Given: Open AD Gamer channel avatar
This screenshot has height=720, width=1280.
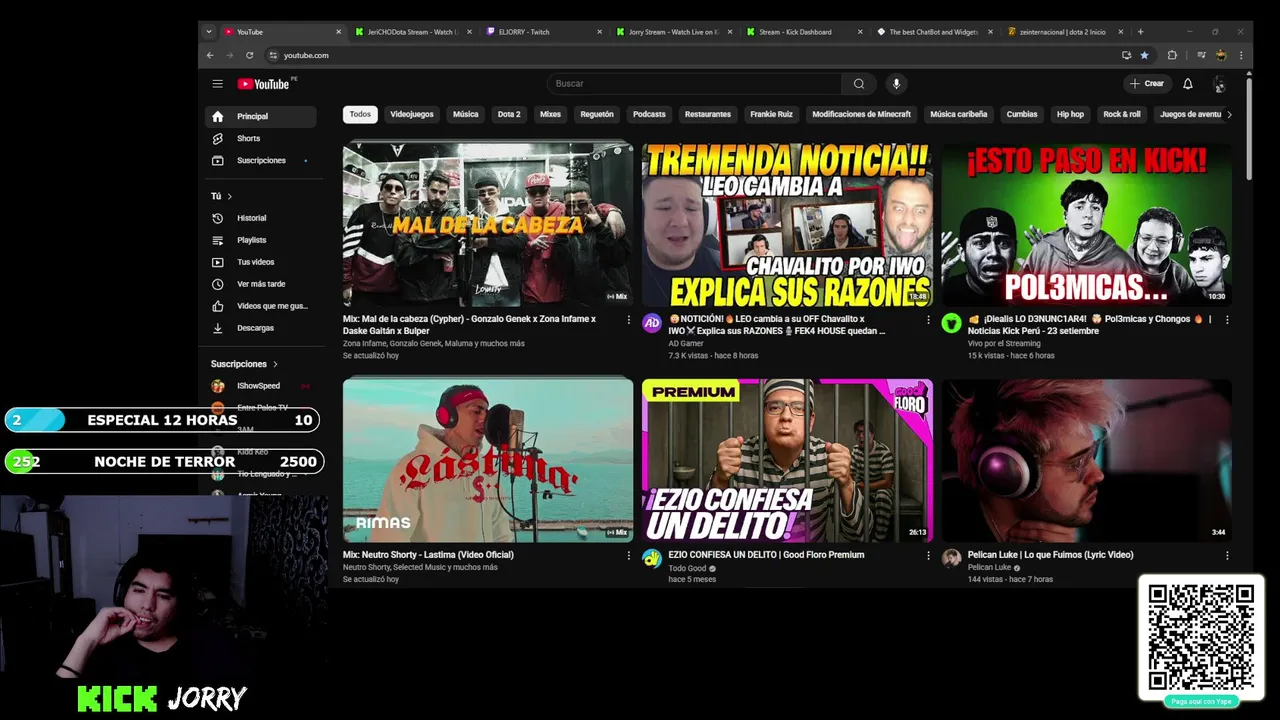Looking at the screenshot, I should click(652, 323).
